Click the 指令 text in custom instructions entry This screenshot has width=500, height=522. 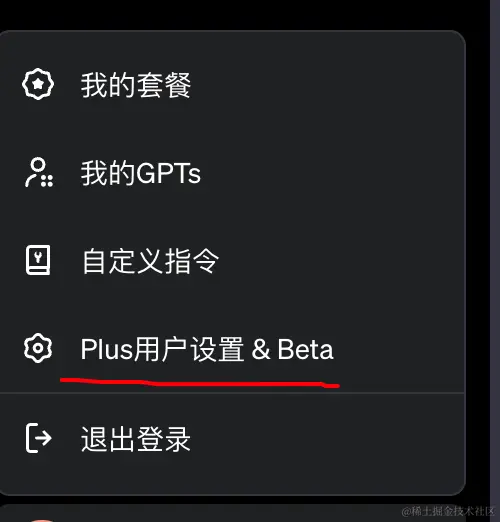[x=192, y=261]
